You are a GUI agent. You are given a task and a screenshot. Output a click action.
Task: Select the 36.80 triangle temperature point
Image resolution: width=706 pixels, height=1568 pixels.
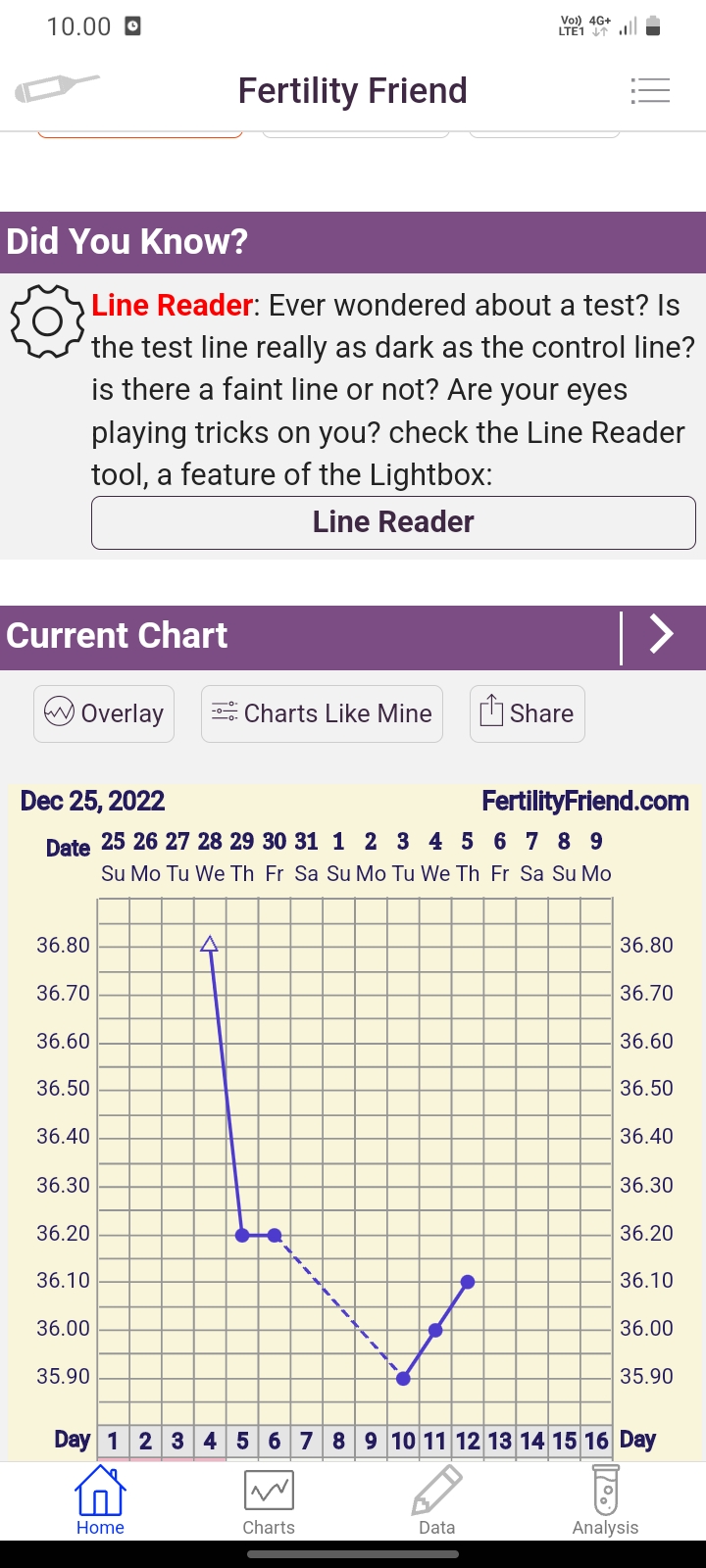[x=209, y=945]
